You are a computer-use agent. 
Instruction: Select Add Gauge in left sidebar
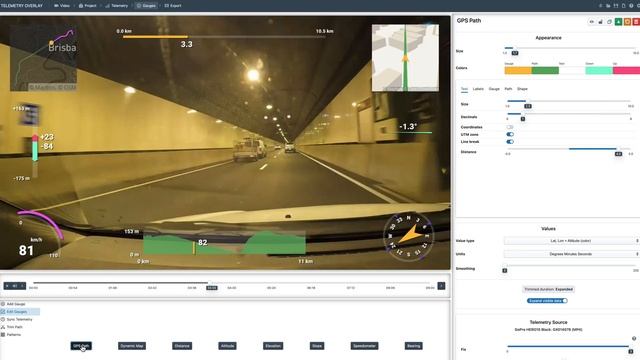coord(16,304)
